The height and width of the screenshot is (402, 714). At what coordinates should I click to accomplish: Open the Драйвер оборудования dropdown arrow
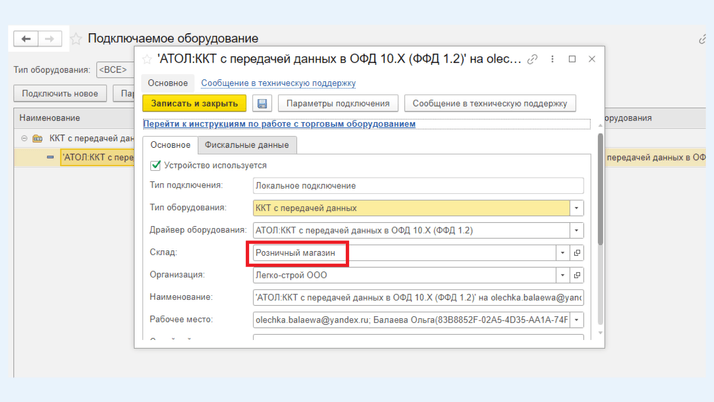[576, 230]
